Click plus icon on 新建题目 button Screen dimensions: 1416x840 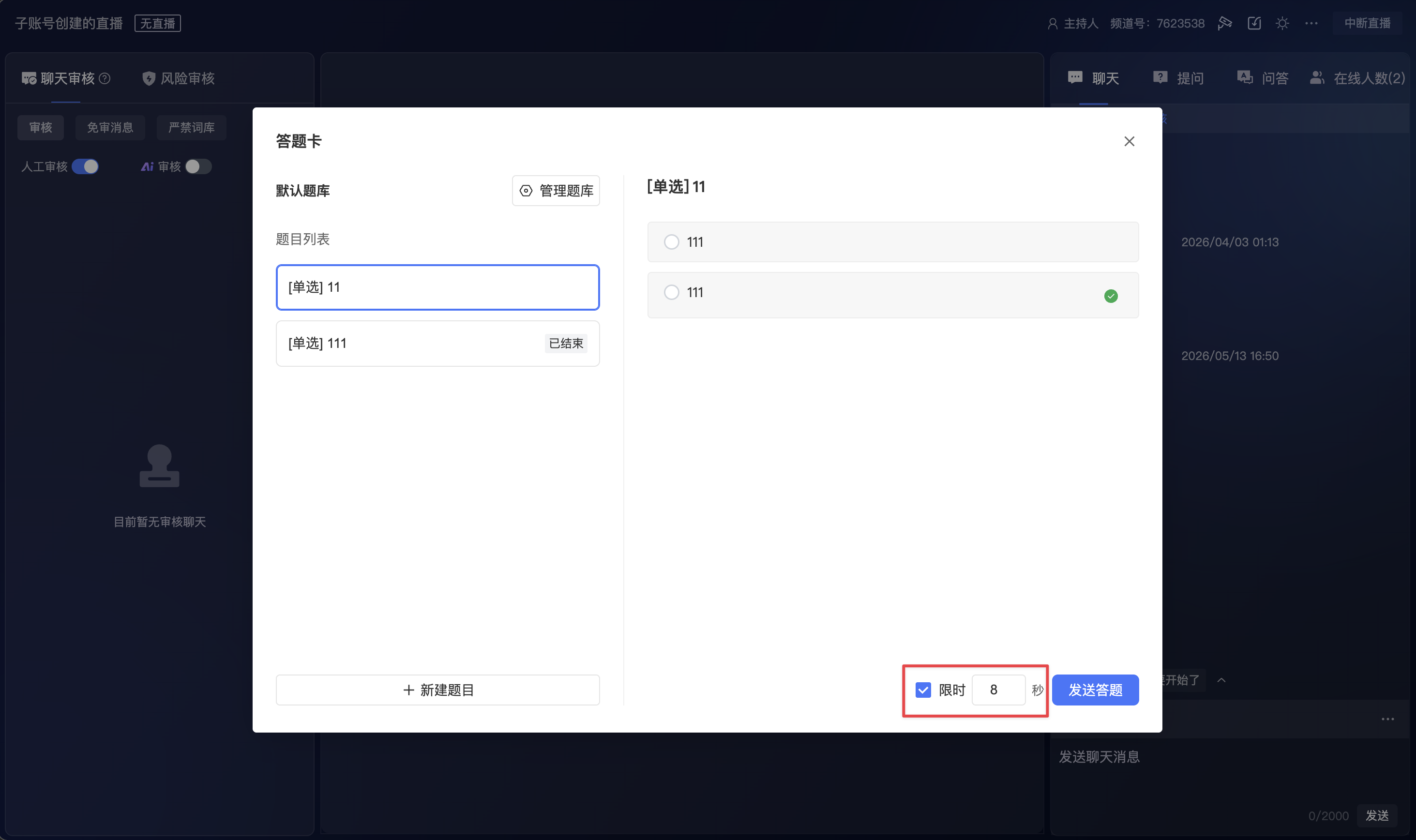coord(408,690)
